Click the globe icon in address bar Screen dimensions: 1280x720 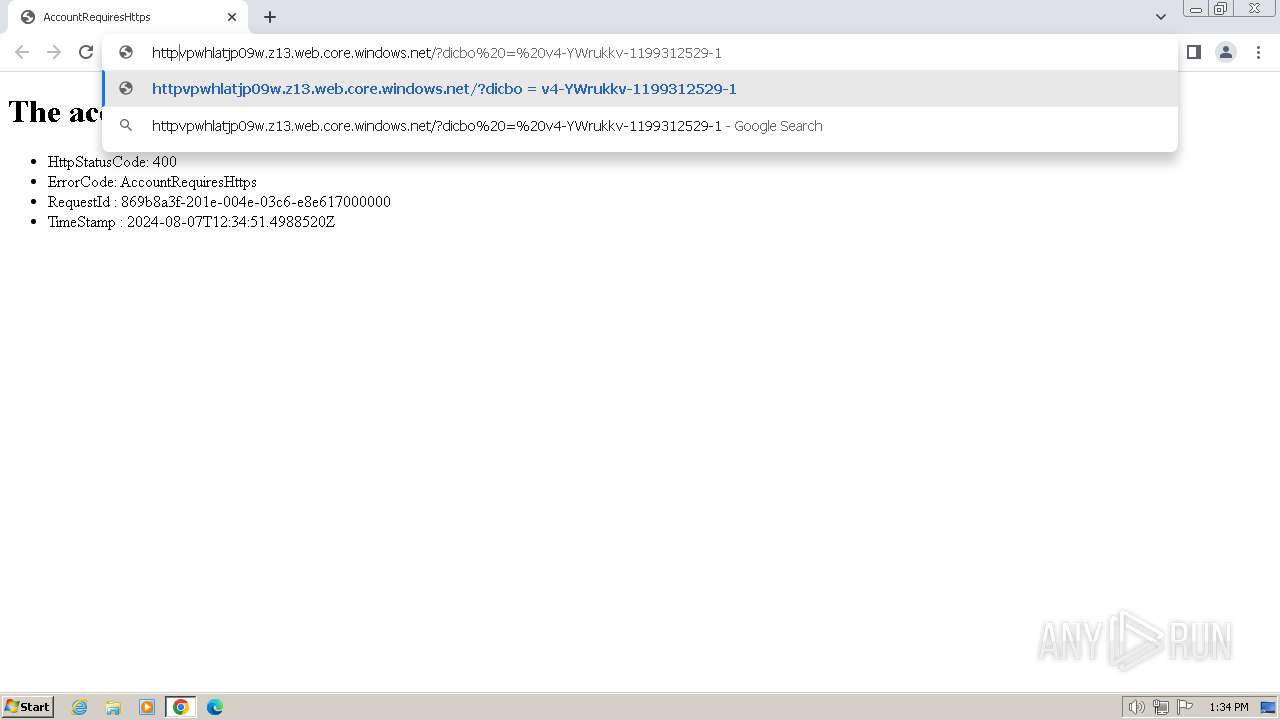(x=126, y=52)
